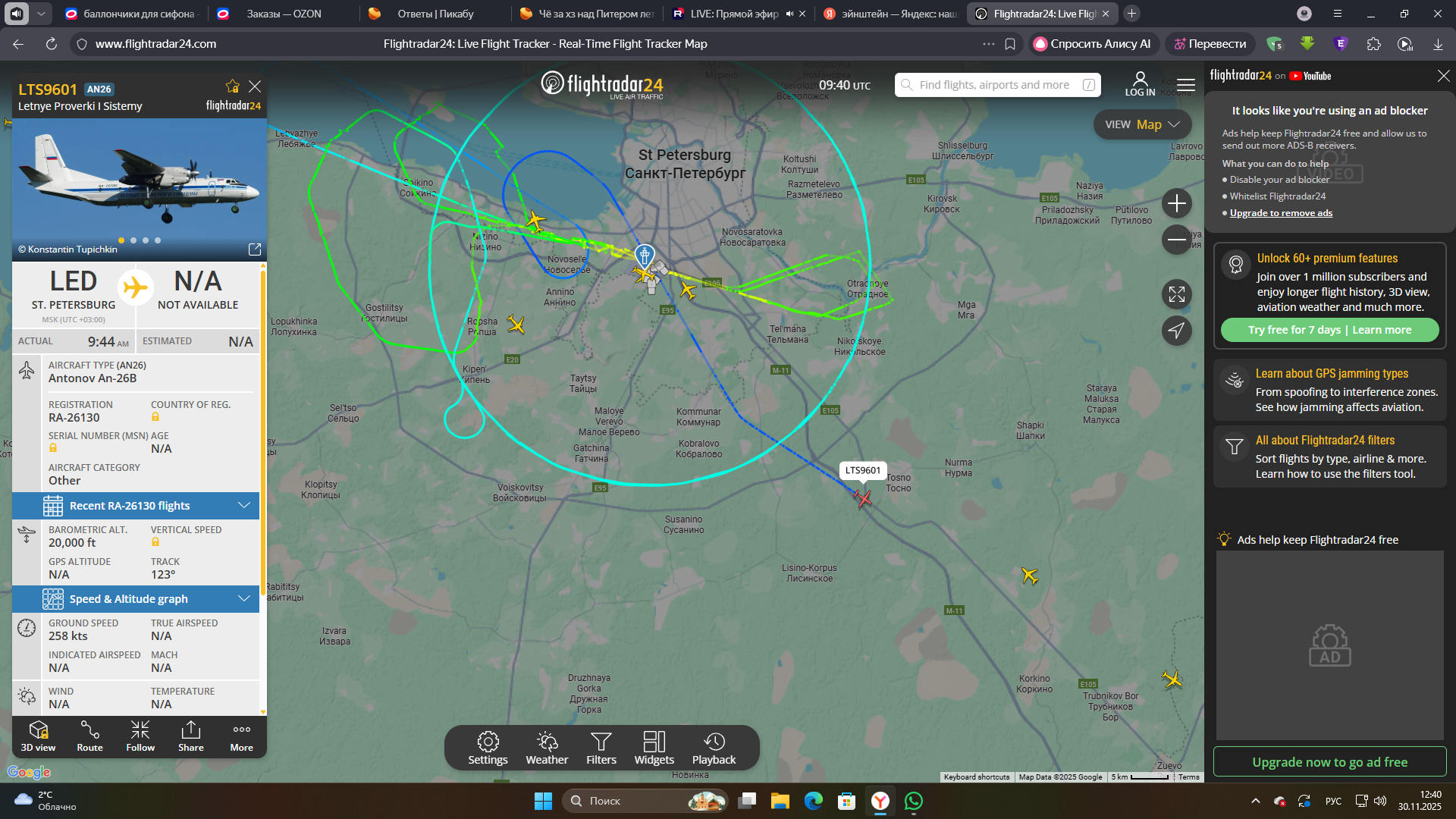Click the flight info panel scrollbar
The width and height of the screenshot is (1456, 819).
(x=263, y=432)
